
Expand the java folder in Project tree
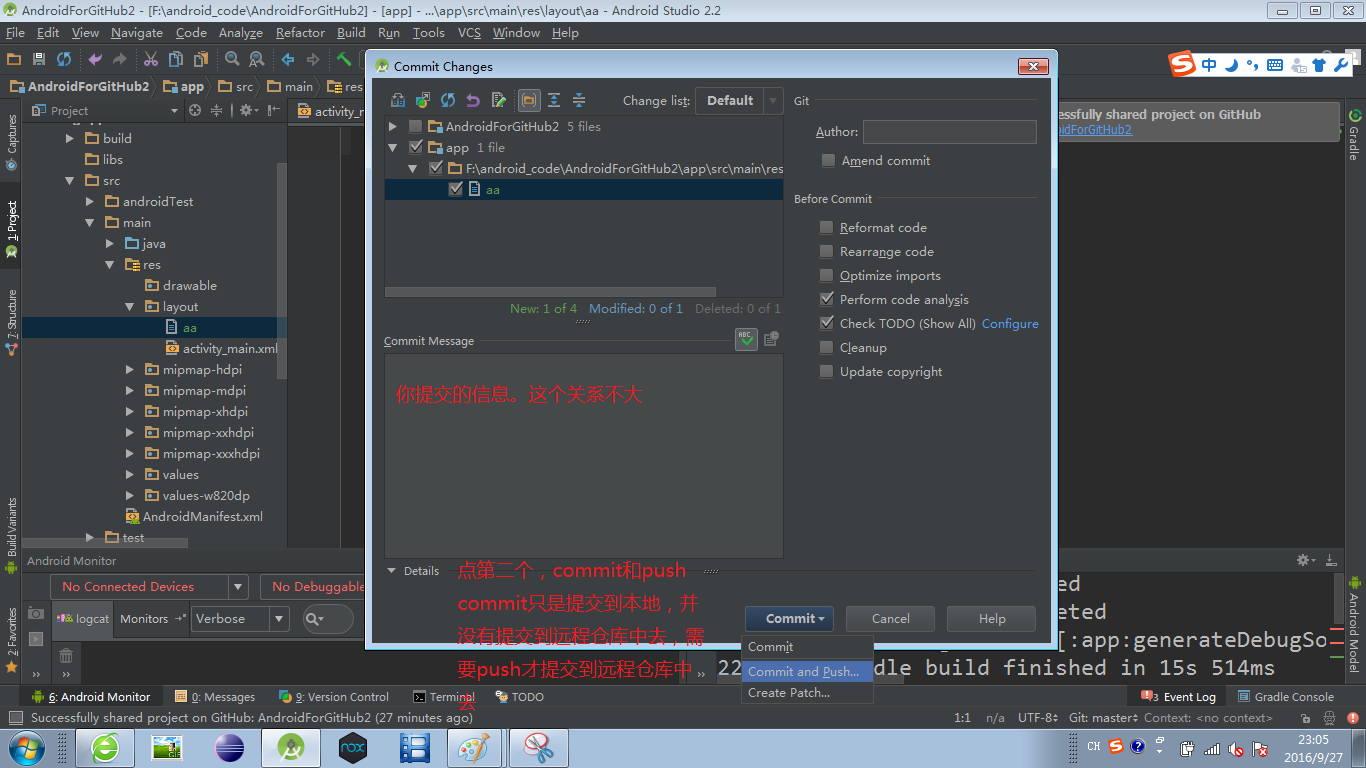110,243
